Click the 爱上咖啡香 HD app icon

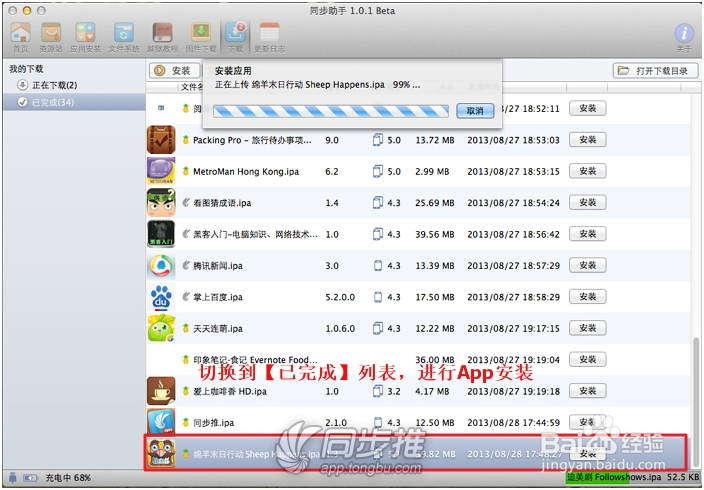coord(161,391)
